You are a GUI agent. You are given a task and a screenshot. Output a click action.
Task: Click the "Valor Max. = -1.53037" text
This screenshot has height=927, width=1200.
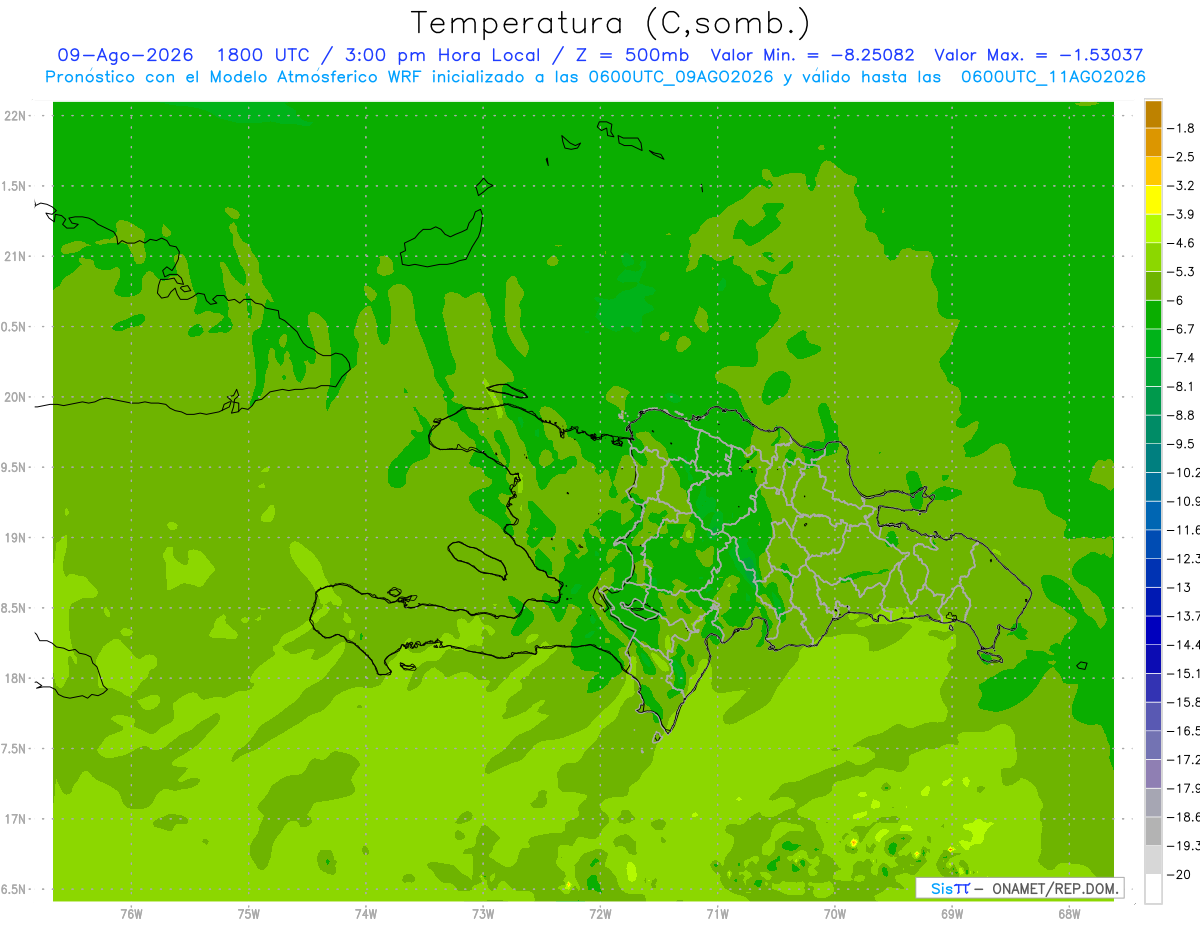point(1038,56)
